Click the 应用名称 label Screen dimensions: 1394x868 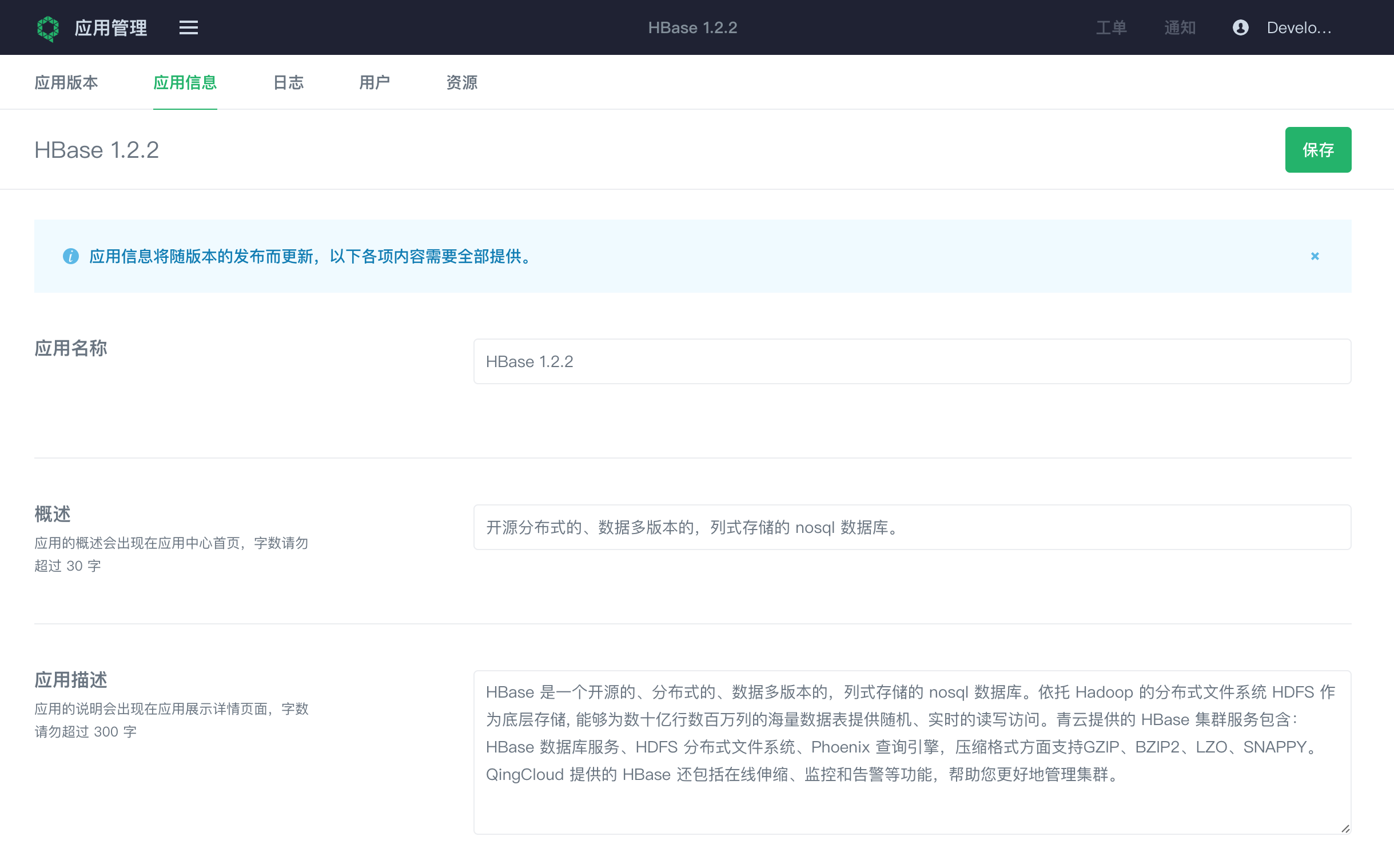click(x=70, y=348)
